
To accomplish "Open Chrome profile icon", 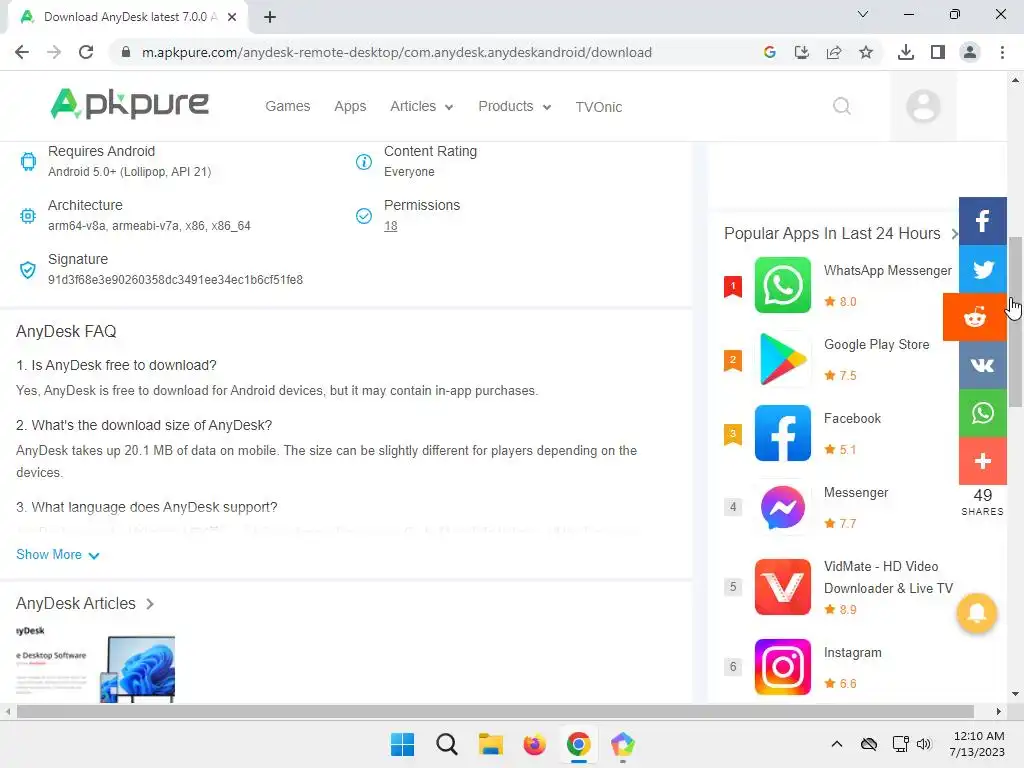I will (970, 52).
